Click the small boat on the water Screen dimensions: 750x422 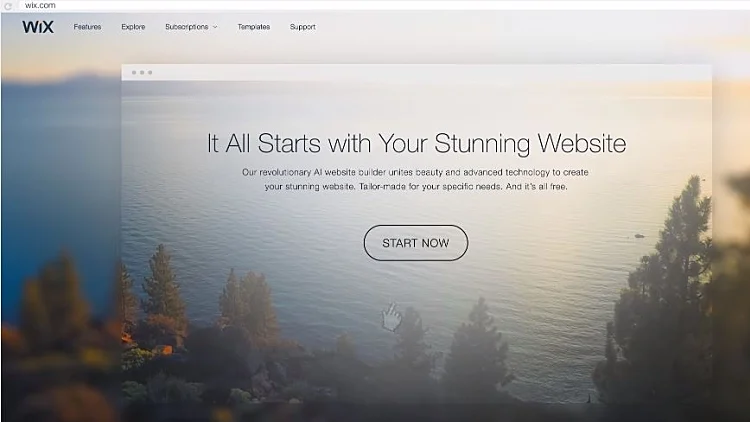[x=639, y=236]
